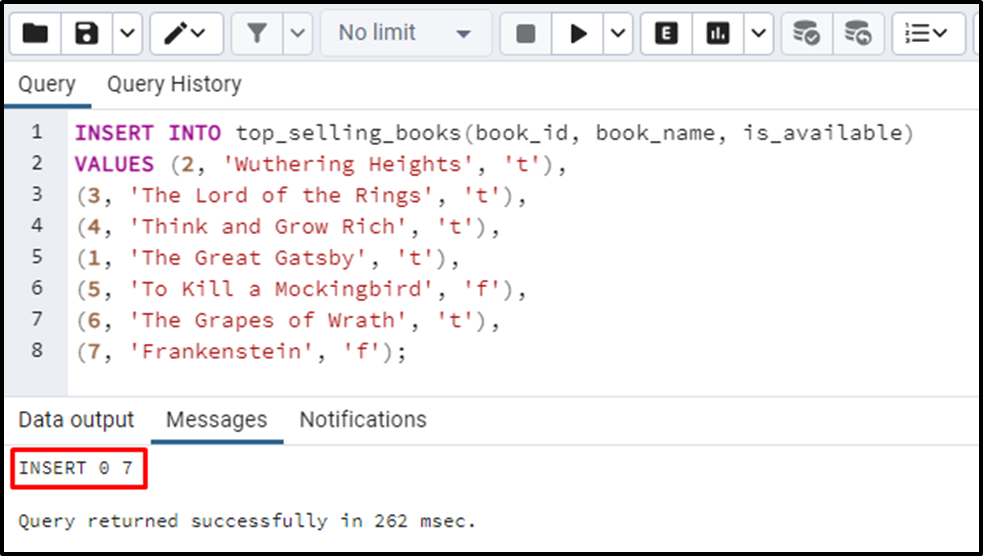Commit the transaction

pos(806,33)
